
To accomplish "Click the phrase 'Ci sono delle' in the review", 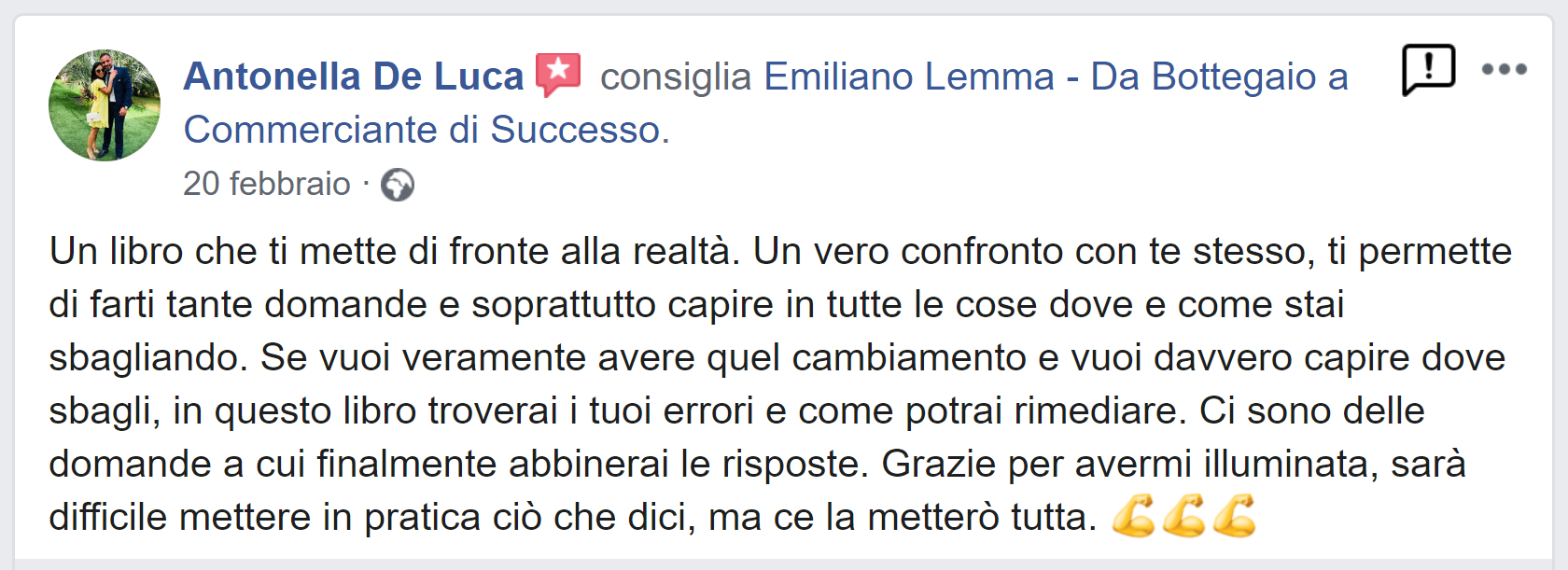I will click(x=1312, y=410).
